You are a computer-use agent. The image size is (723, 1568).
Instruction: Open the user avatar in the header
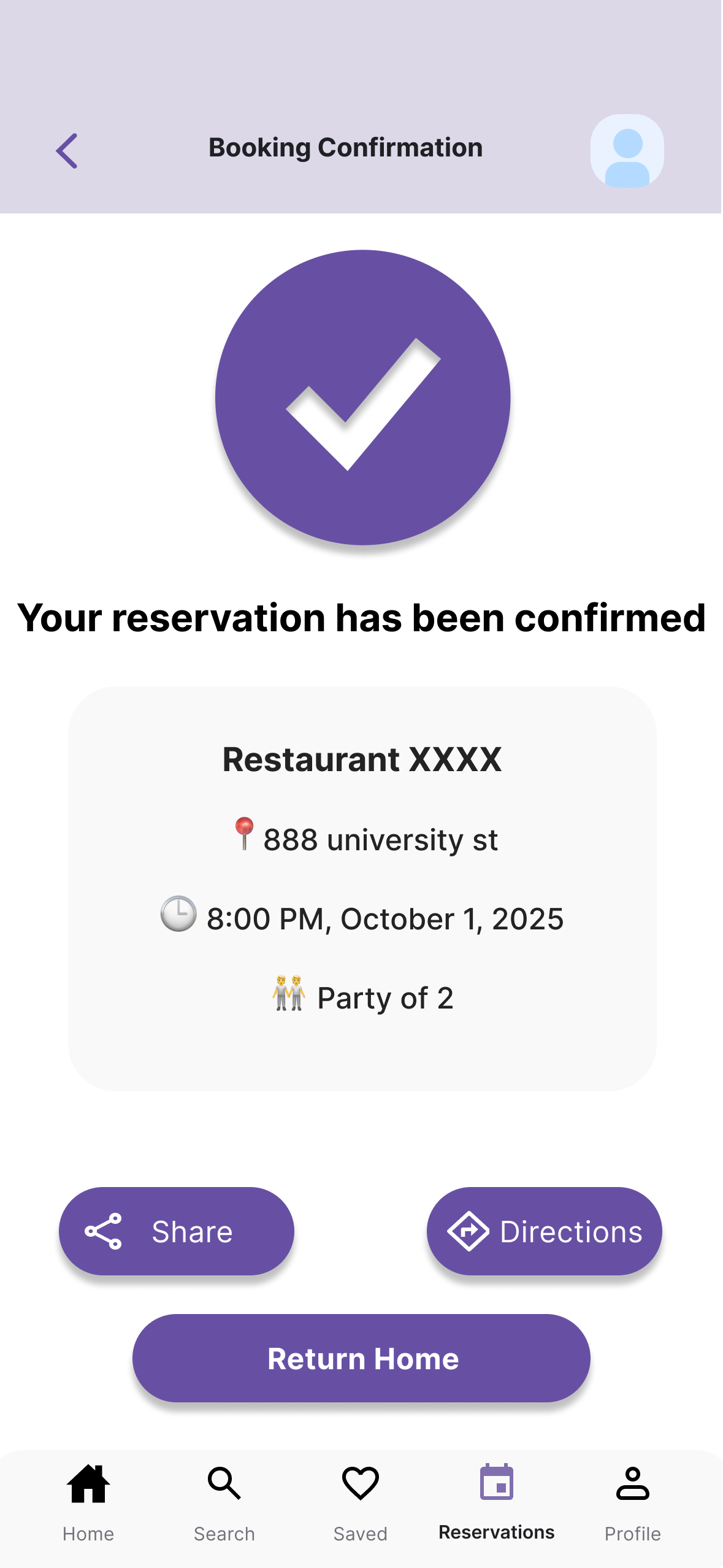pyautogui.click(x=627, y=150)
